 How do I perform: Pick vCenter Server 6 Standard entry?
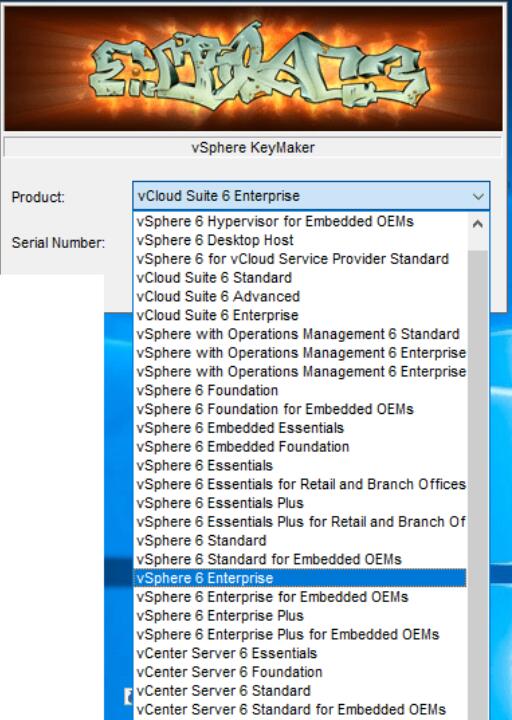point(300,691)
